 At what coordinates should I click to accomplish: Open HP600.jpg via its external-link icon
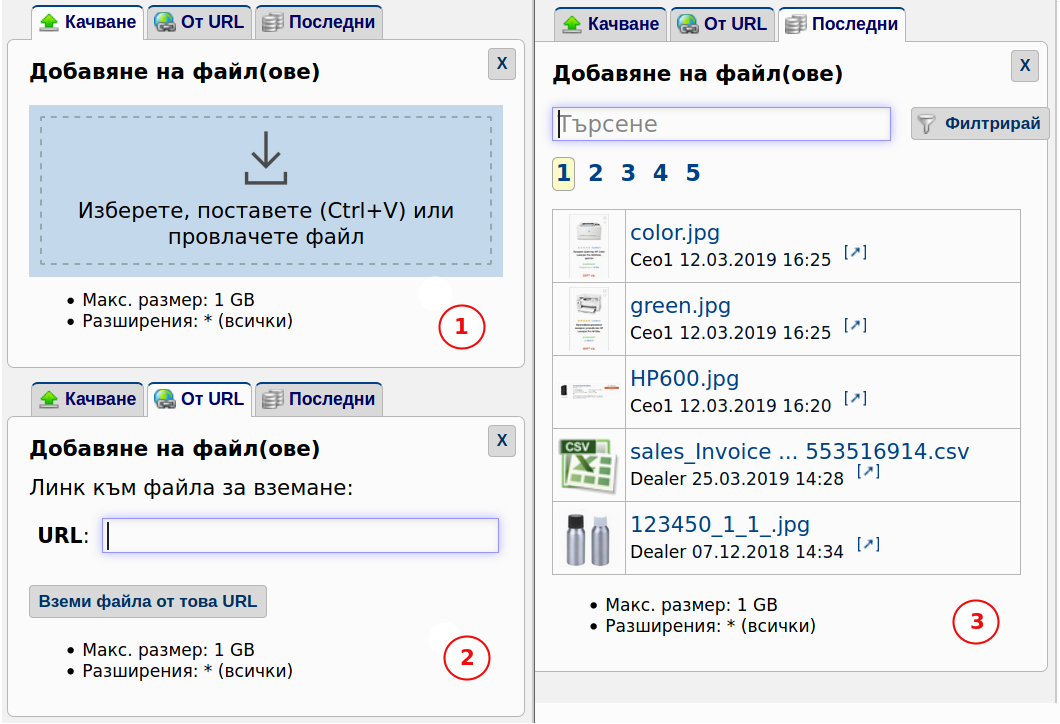coord(855,398)
